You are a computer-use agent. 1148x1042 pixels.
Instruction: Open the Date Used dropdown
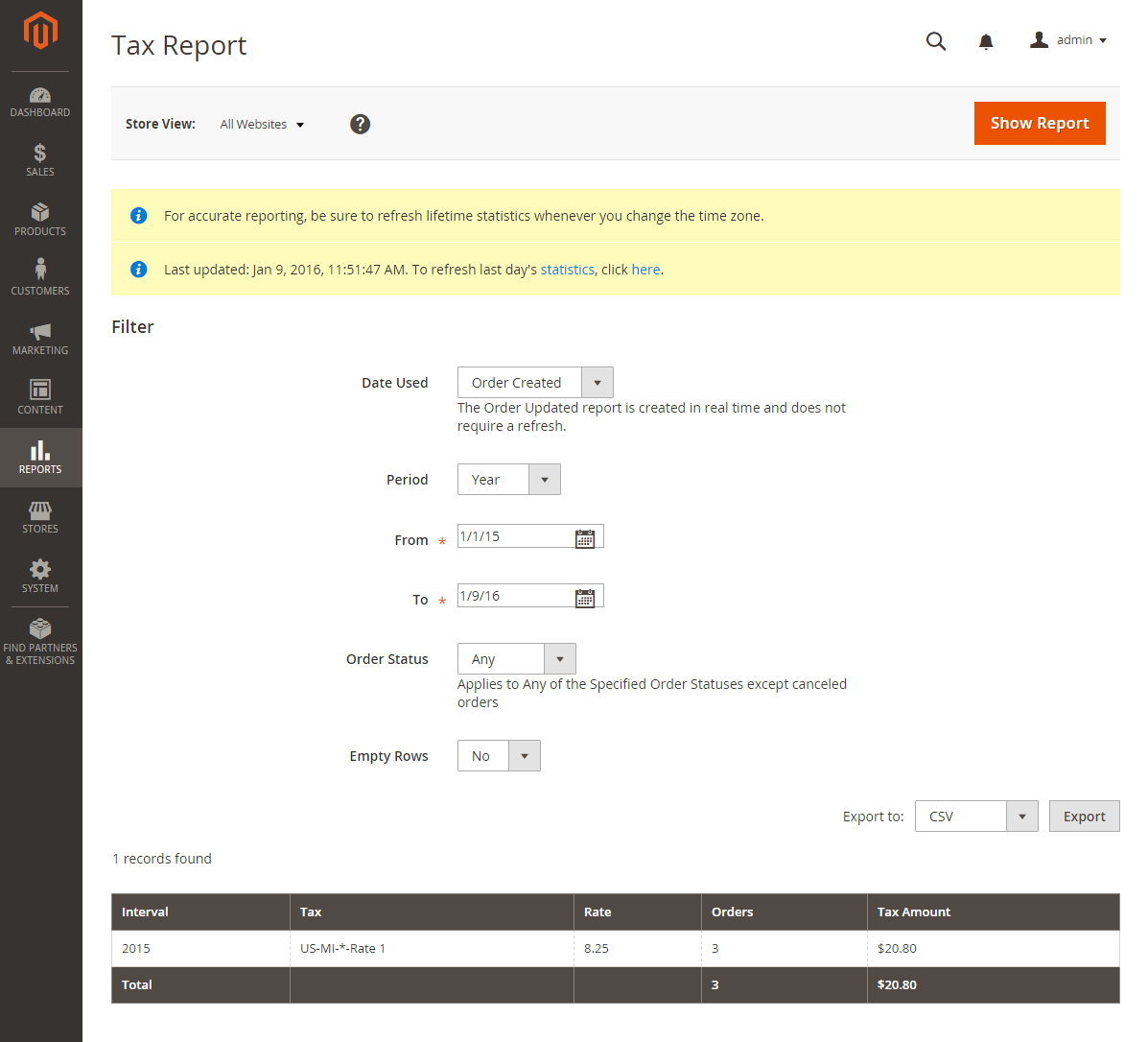[535, 382]
